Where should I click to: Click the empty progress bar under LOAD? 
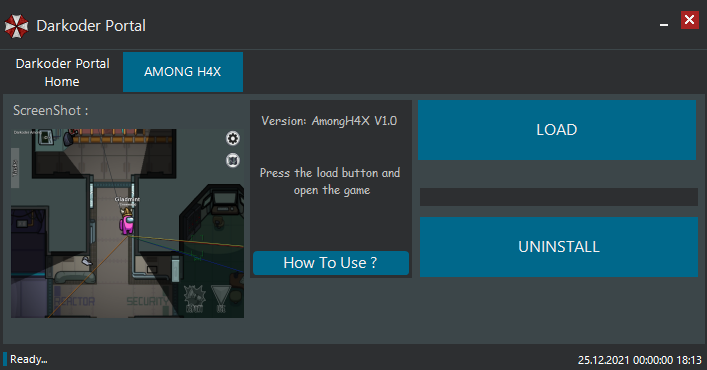[559, 197]
